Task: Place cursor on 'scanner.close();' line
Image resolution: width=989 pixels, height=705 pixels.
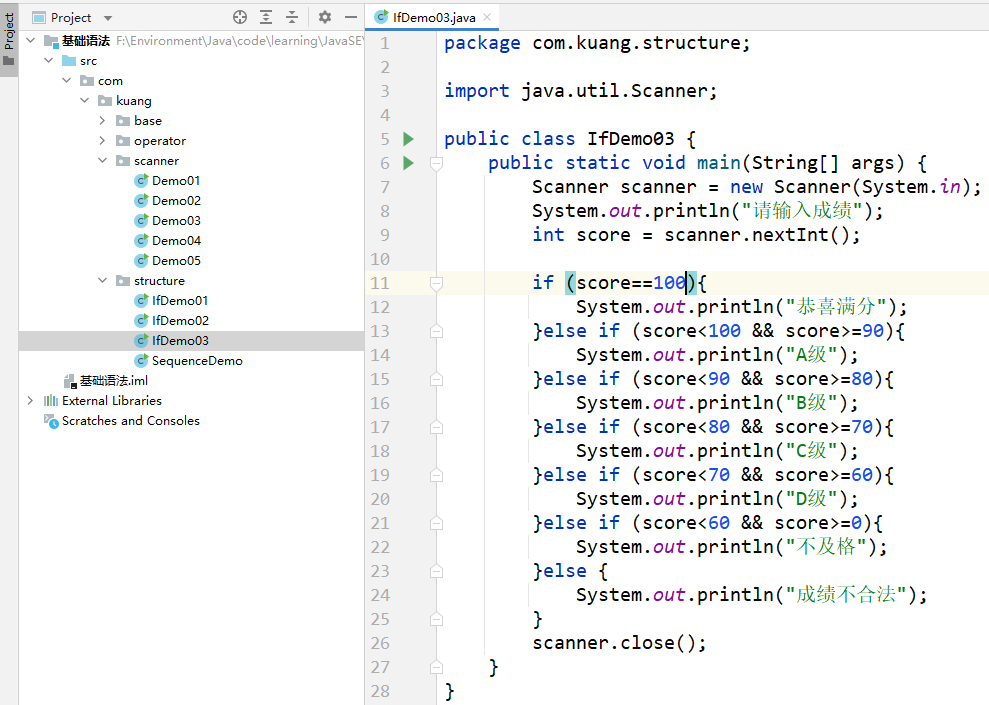Action: point(619,643)
